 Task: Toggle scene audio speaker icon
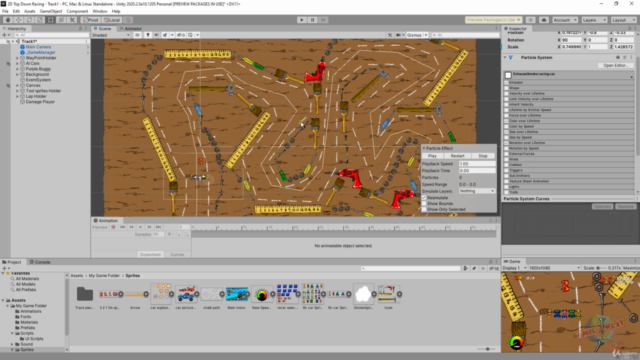(x=156, y=35)
